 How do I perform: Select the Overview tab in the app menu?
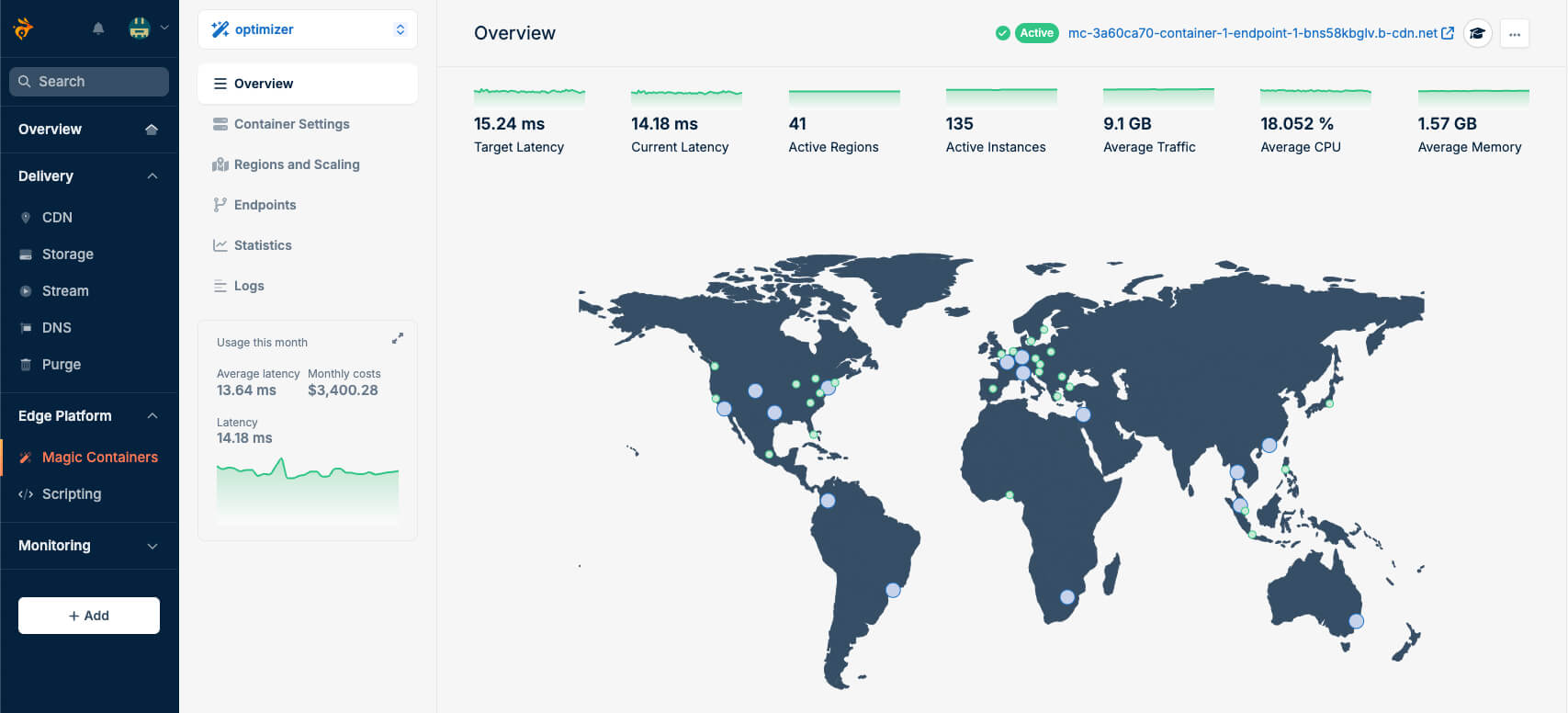tap(308, 84)
